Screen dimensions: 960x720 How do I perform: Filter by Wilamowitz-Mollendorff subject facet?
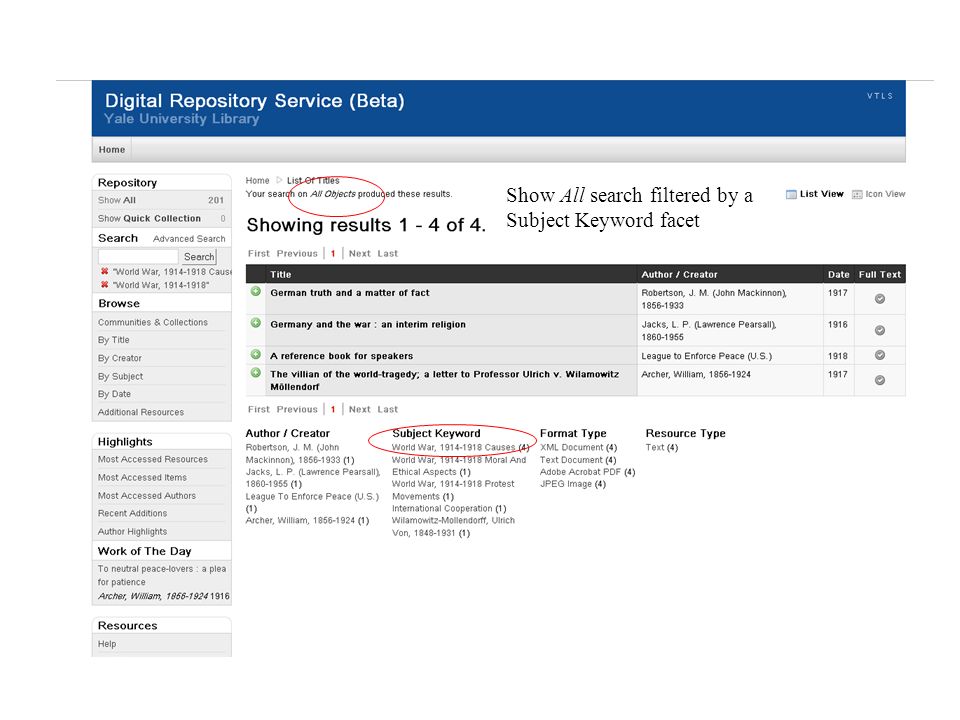453,527
